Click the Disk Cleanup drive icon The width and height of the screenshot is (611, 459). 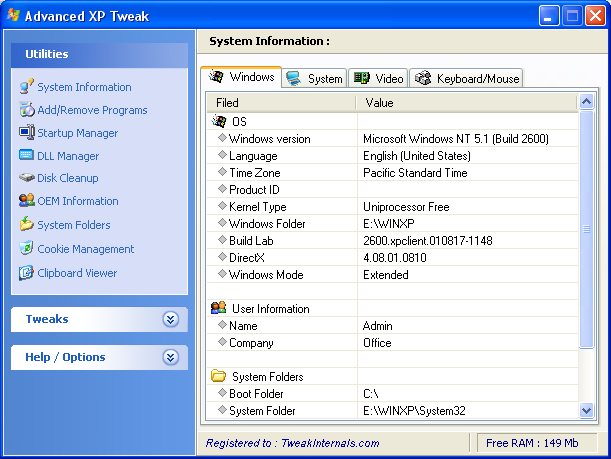pos(27,178)
